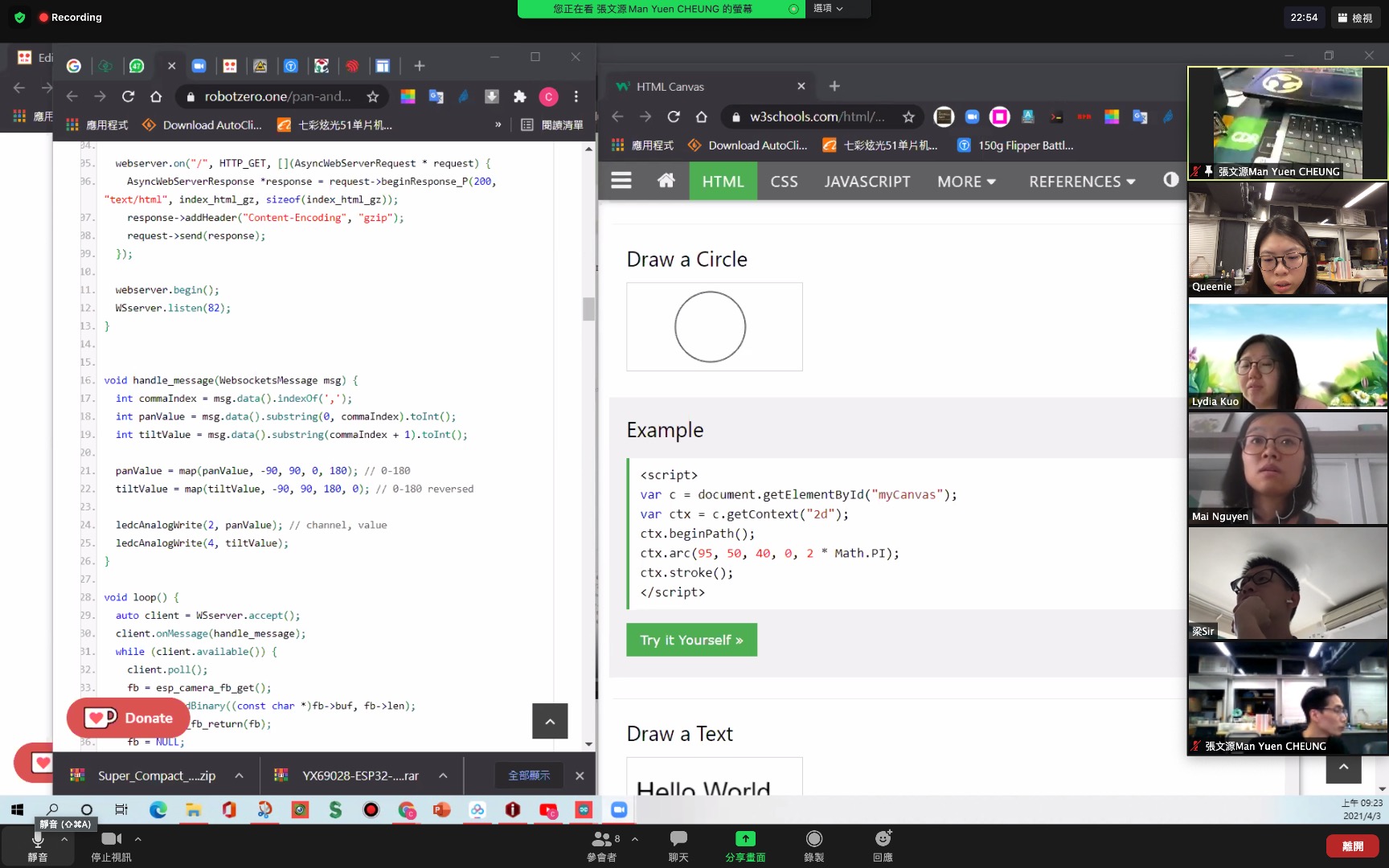This screenshot has height=868, width=1389.
Task: Open the 七彩炫光51单片机 bookmark in the w3schools window
Action: (x=880, y=145)
